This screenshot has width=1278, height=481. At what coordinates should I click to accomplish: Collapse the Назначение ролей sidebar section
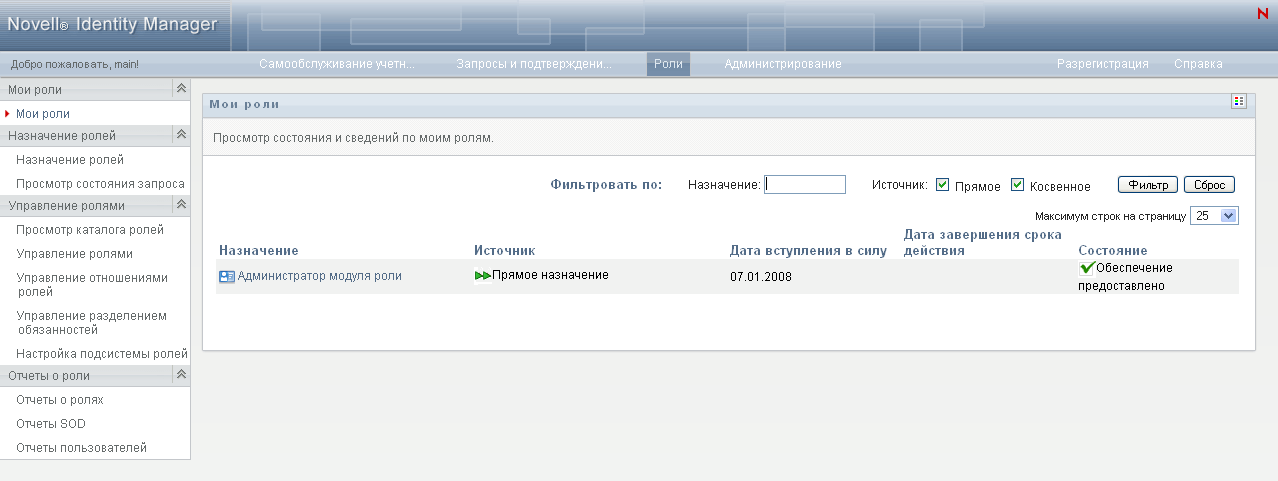(x=181, y=135)
